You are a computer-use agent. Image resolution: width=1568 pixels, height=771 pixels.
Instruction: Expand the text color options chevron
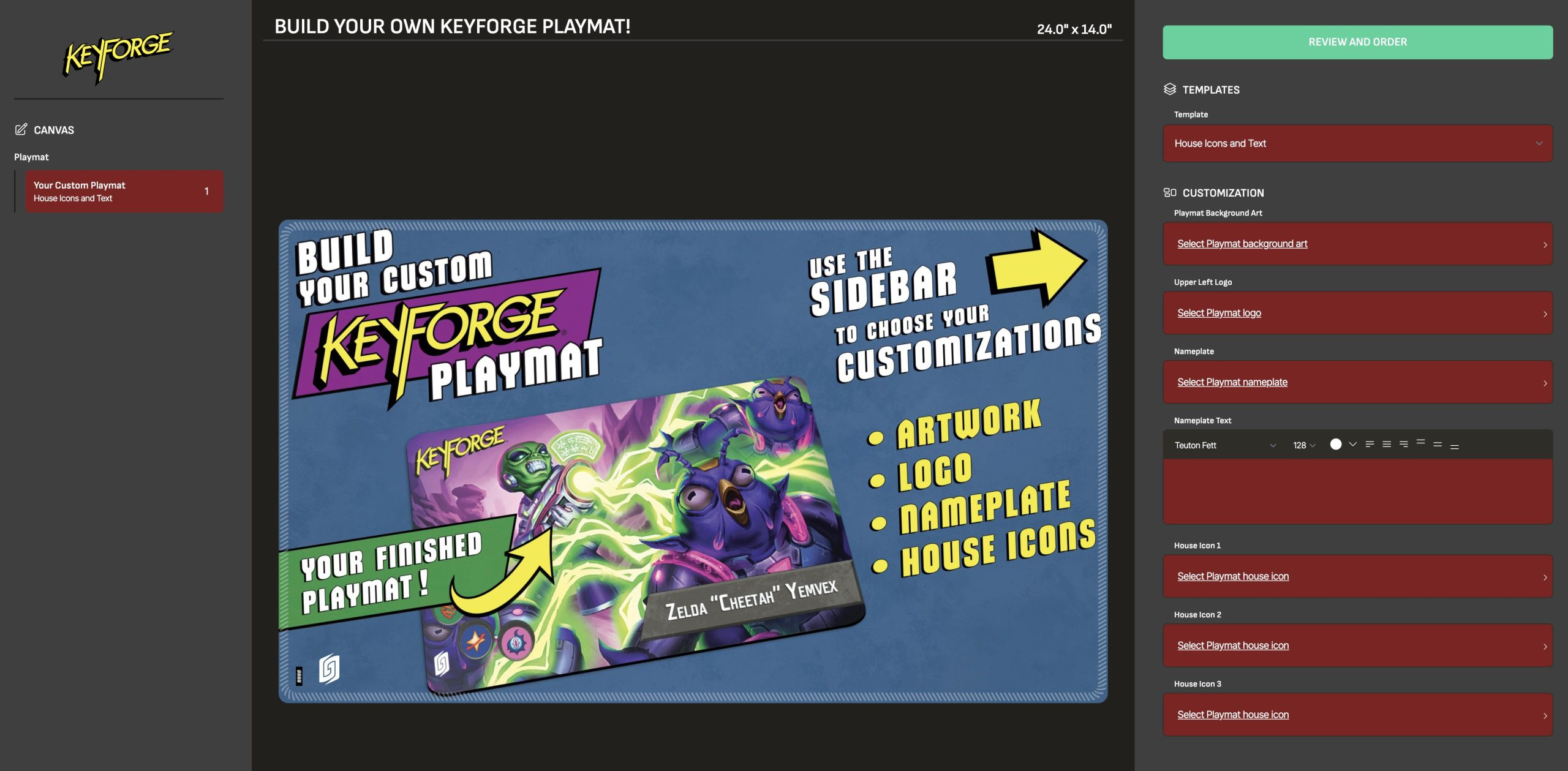1353,445
